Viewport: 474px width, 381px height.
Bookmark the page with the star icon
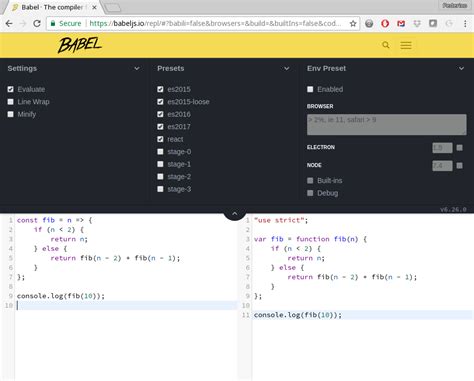pos(353,23)
